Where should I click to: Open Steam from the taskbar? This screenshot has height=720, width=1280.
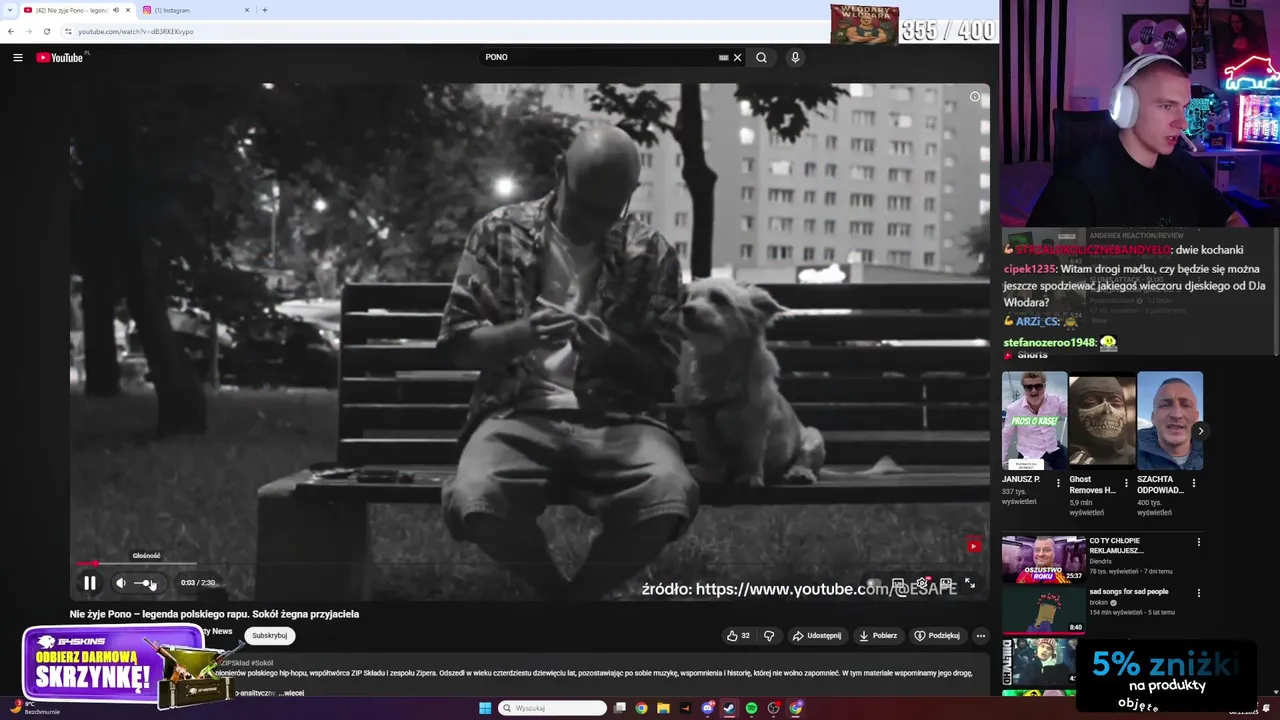point(729,708)
